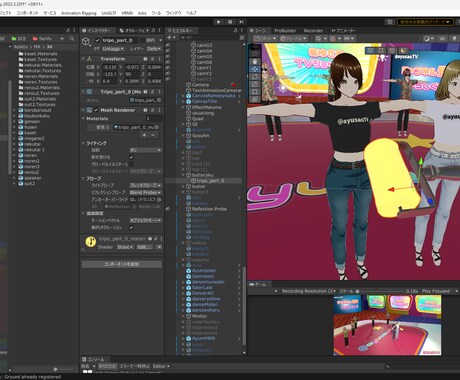Click the shader Edit button
This screenshot has width=460, height=380.
[145, 247]
